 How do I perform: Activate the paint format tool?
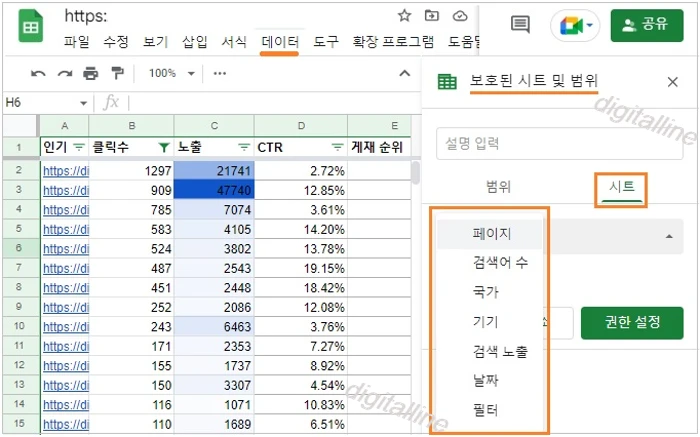pyautogui.click(x=117, y=73)
